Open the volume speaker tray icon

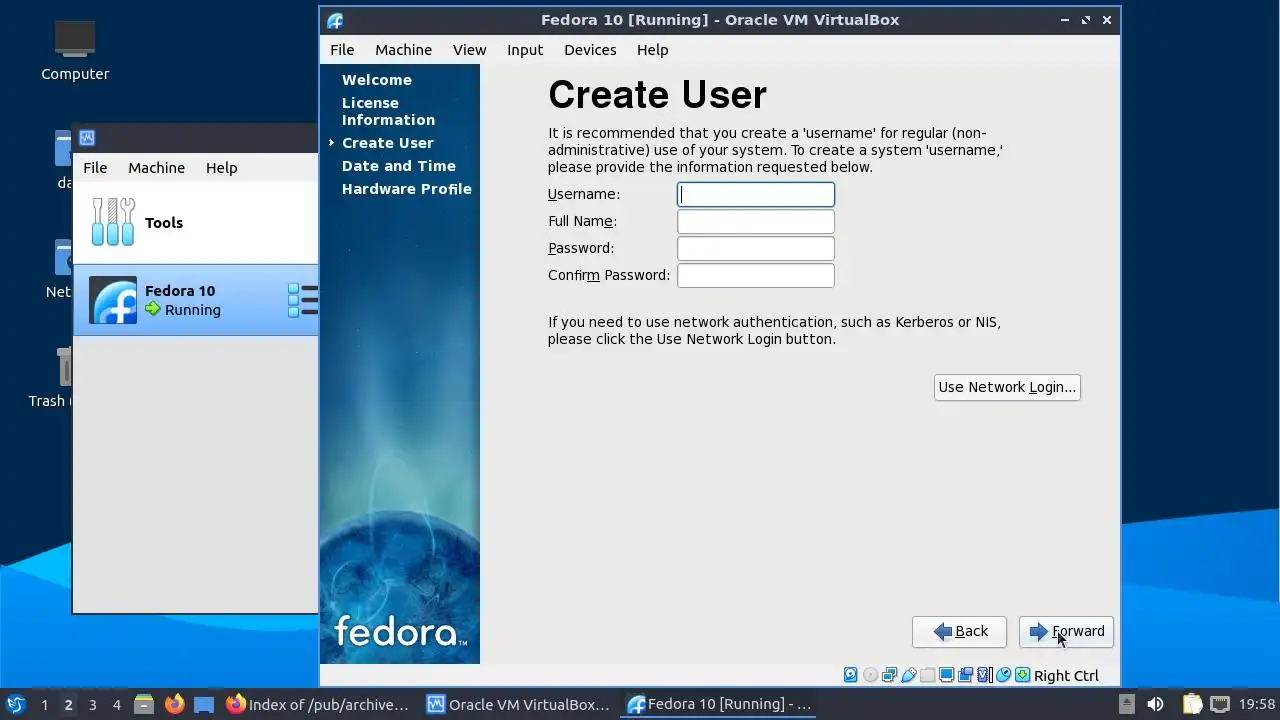1155,704
